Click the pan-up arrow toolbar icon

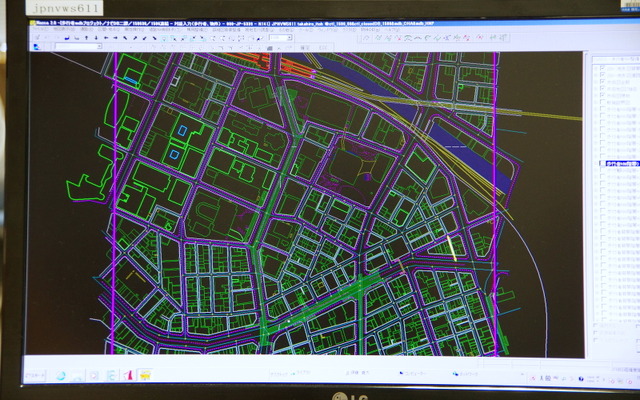87,38
